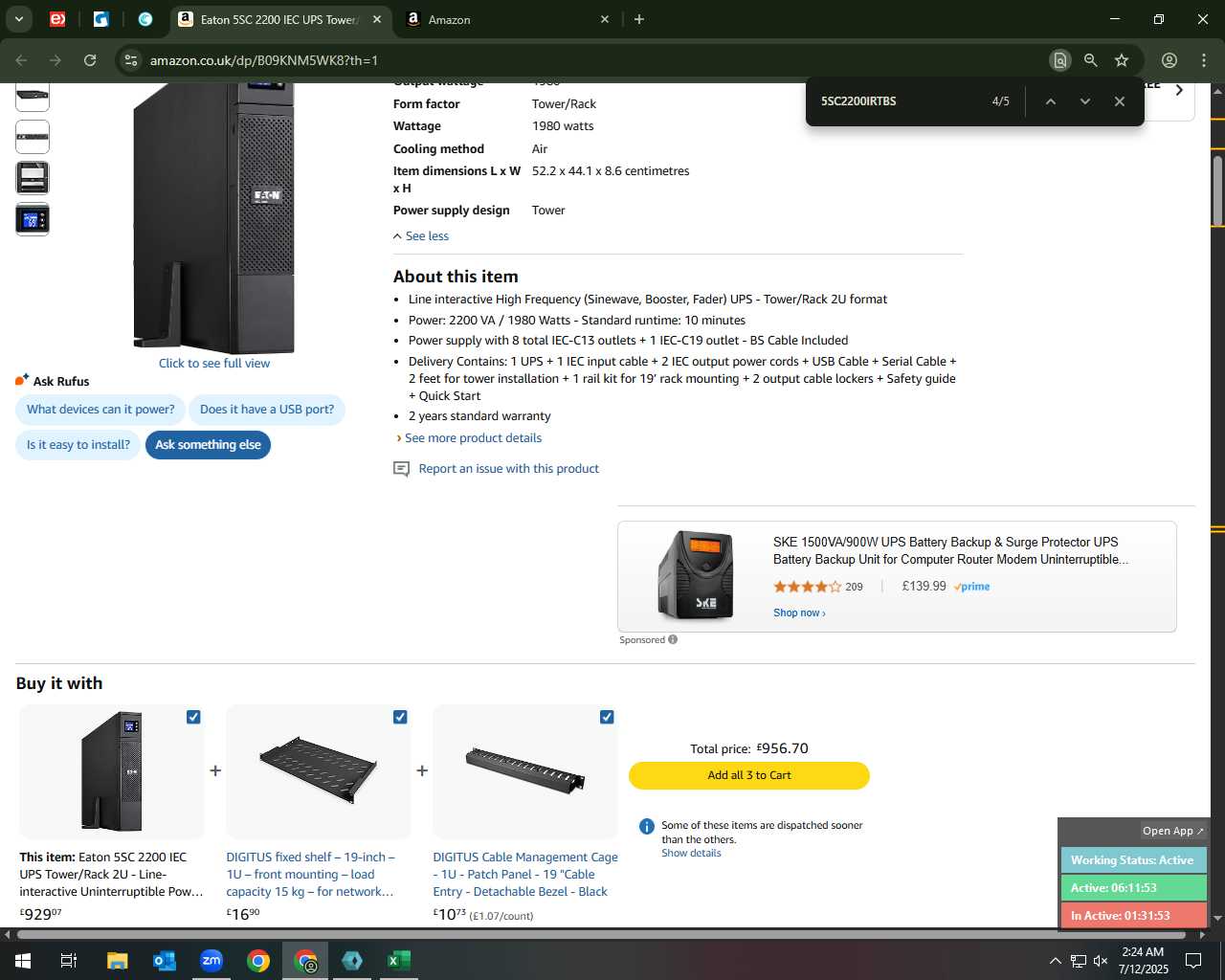Screen dimensions: 1225x980
Task: Uncheck Eaton 5SC bundle checkbox
Action: 193,717
